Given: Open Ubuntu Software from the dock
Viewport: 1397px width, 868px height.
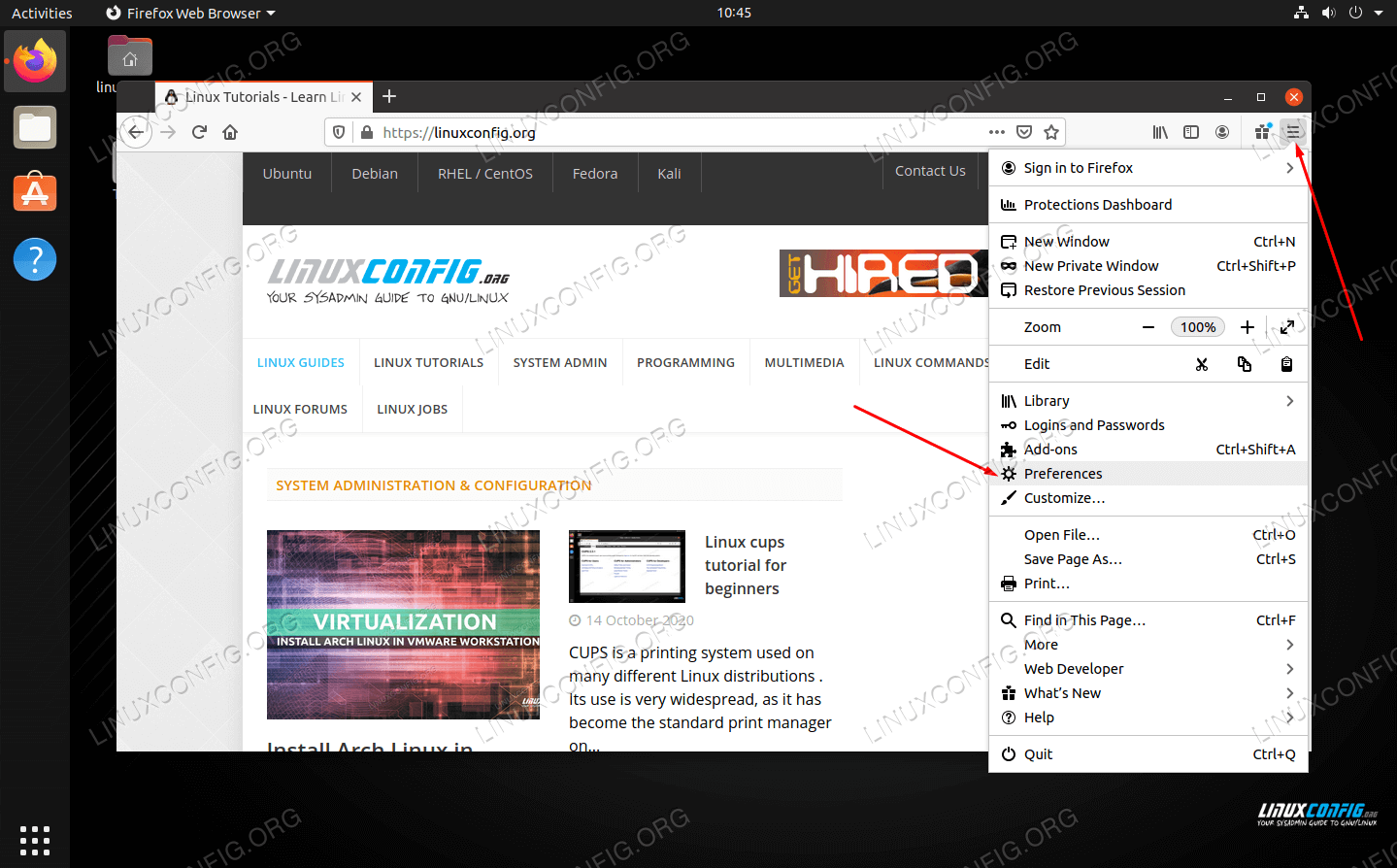Looking at the screenshot, I should click(35, 193).
